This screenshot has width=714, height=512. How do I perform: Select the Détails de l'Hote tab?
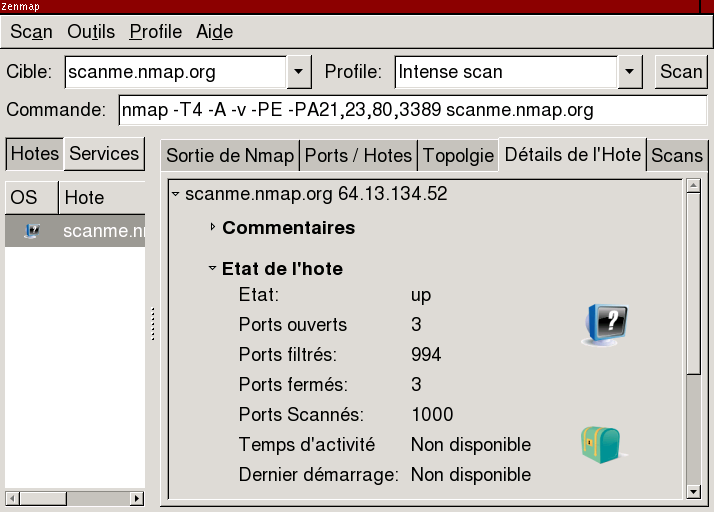click(572, 155)
